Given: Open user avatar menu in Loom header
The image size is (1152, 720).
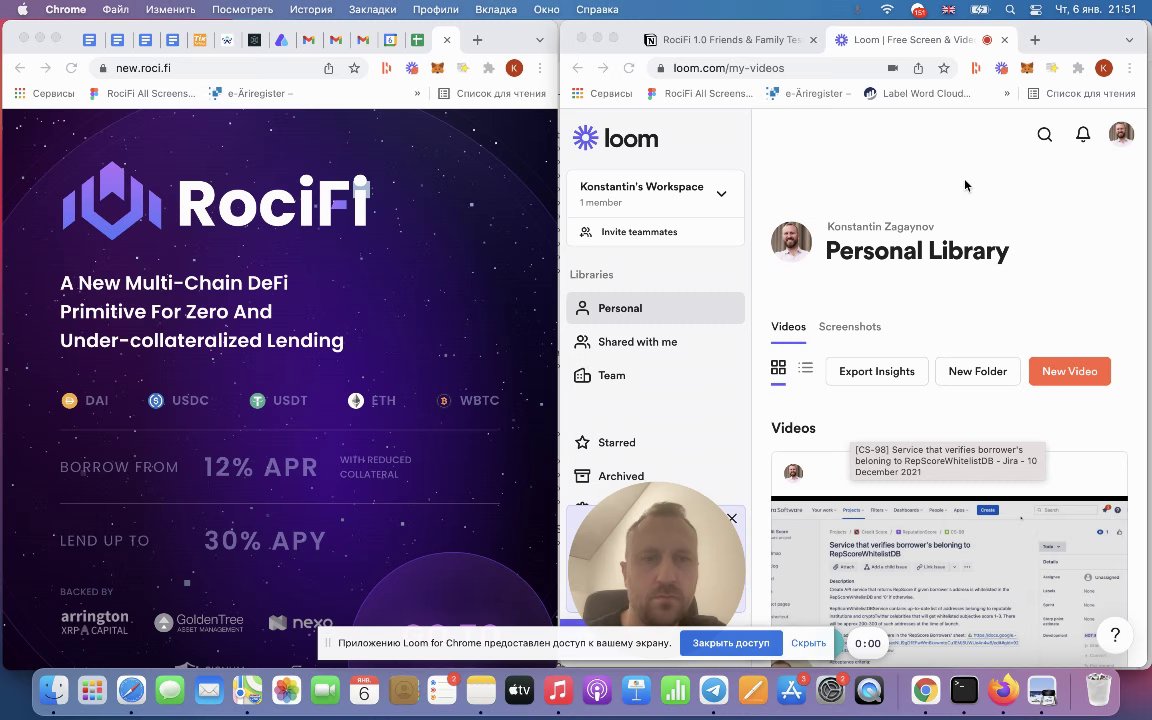Looking at the screenshot, I should 1120,134.
